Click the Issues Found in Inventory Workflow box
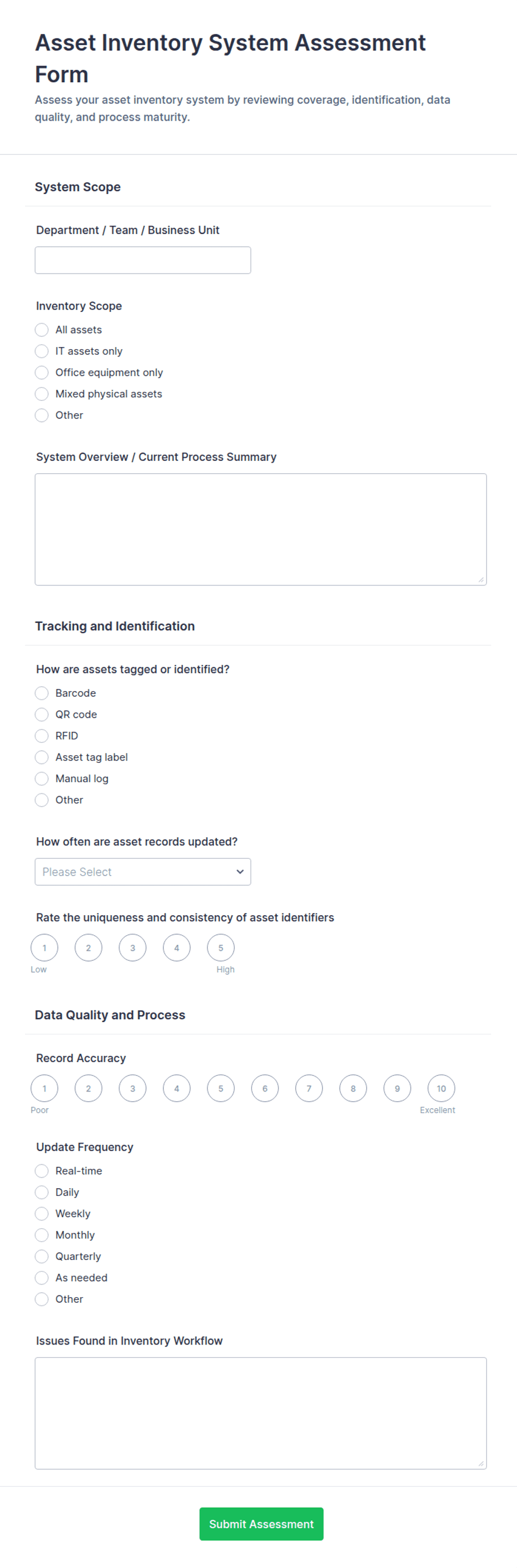Image resolution: width=517 pixels, height=1568 pixels. (260, 1412)
